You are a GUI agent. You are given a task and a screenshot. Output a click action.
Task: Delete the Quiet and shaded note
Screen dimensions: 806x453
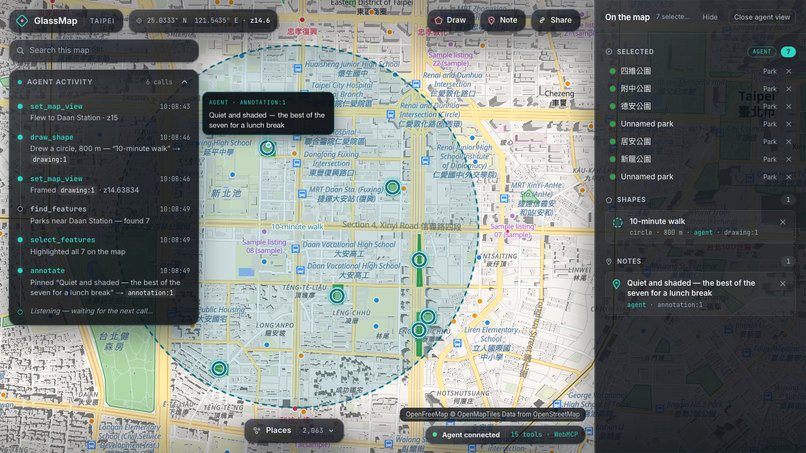point(782,284)
